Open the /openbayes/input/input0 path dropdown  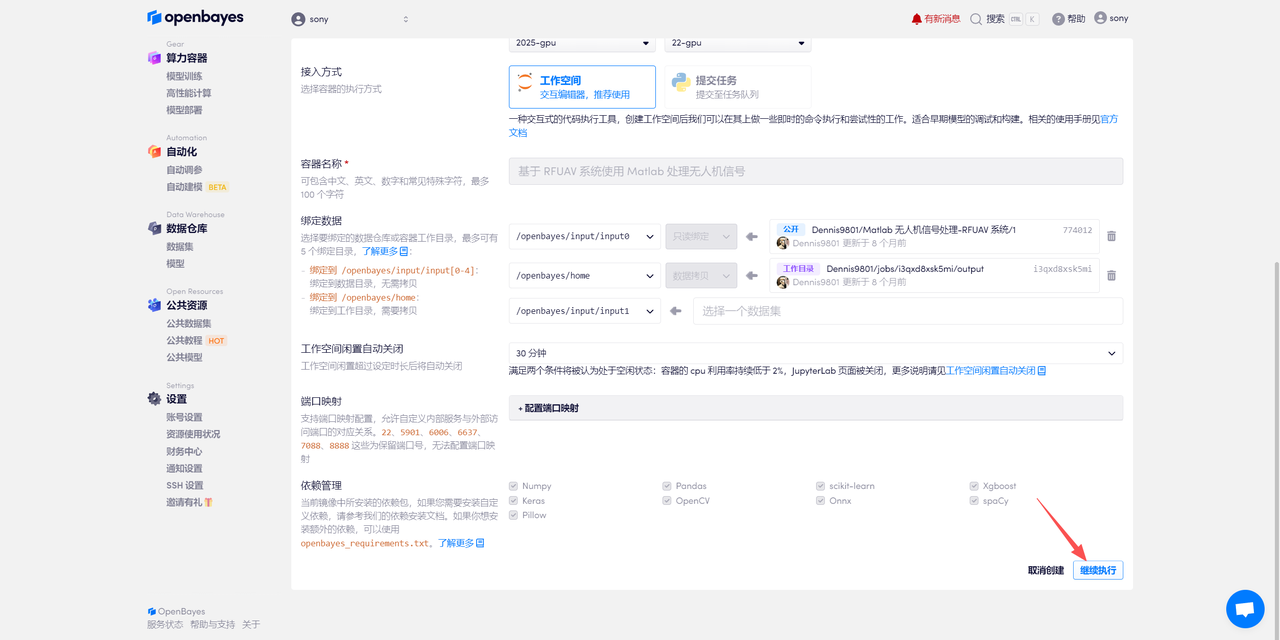click(x=585, y=237)
